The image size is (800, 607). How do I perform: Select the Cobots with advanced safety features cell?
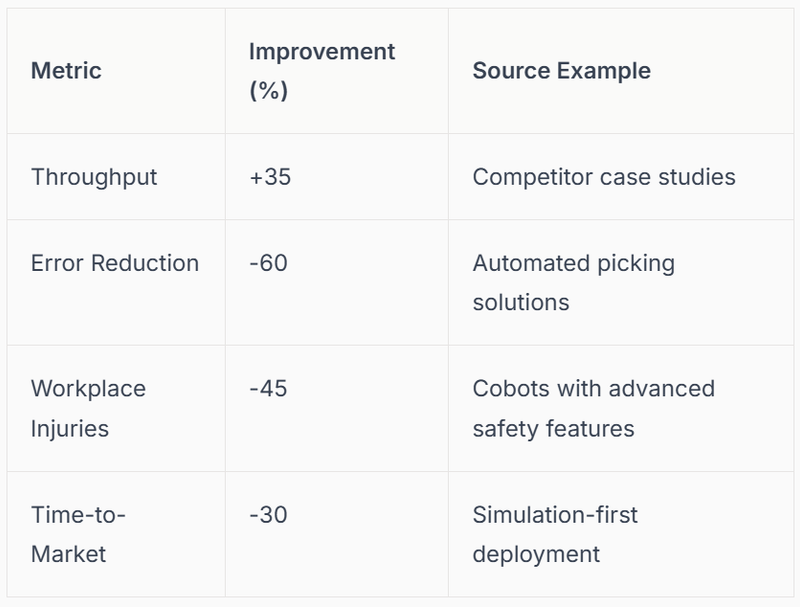pos(593,408)
